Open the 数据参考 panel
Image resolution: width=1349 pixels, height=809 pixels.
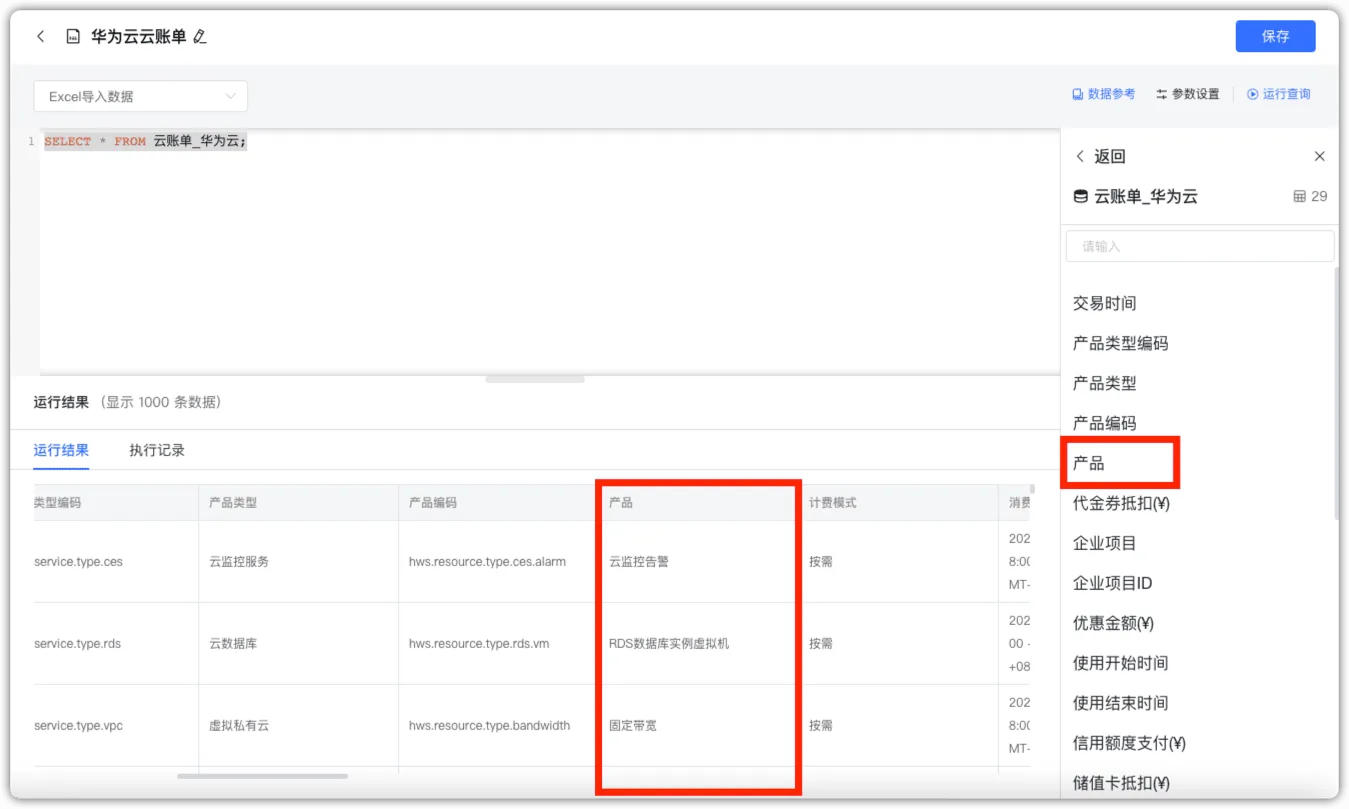(x=1104, y=94)
